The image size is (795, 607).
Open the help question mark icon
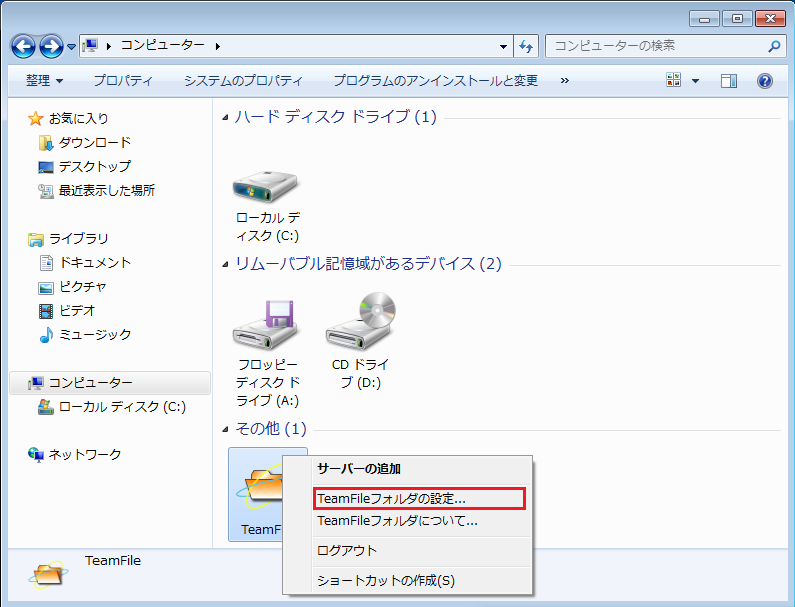click(765, 81)
